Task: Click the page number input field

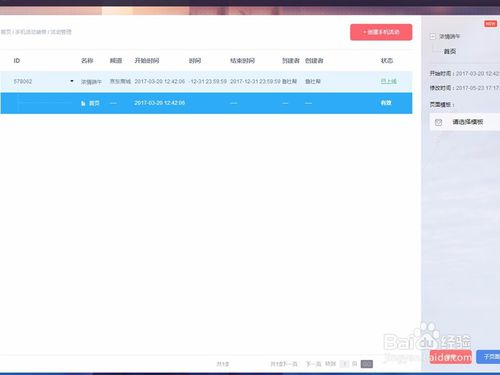Action: point(345,364)
